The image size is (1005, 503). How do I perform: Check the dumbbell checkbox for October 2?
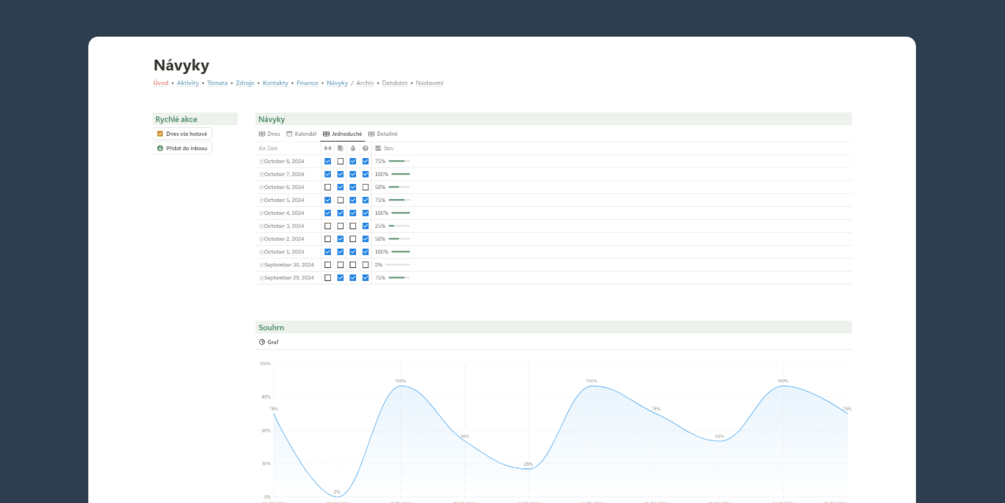point(328,239)
